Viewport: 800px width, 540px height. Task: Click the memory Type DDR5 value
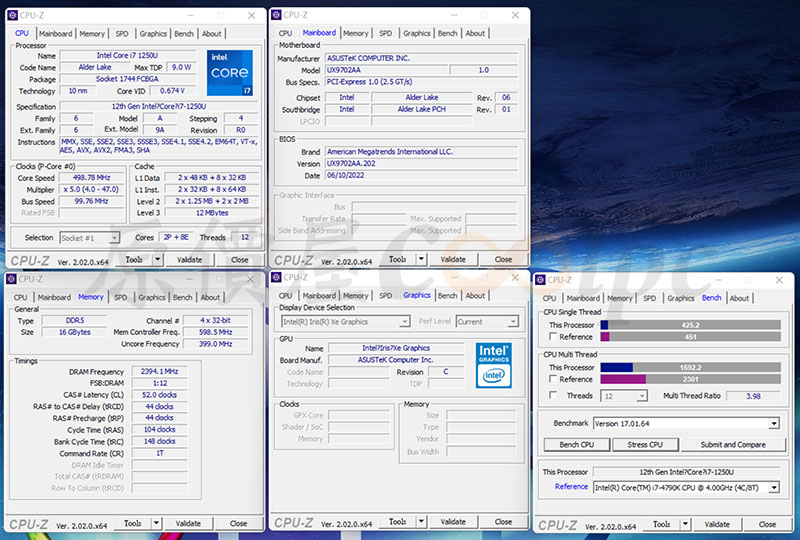[74, 320]
